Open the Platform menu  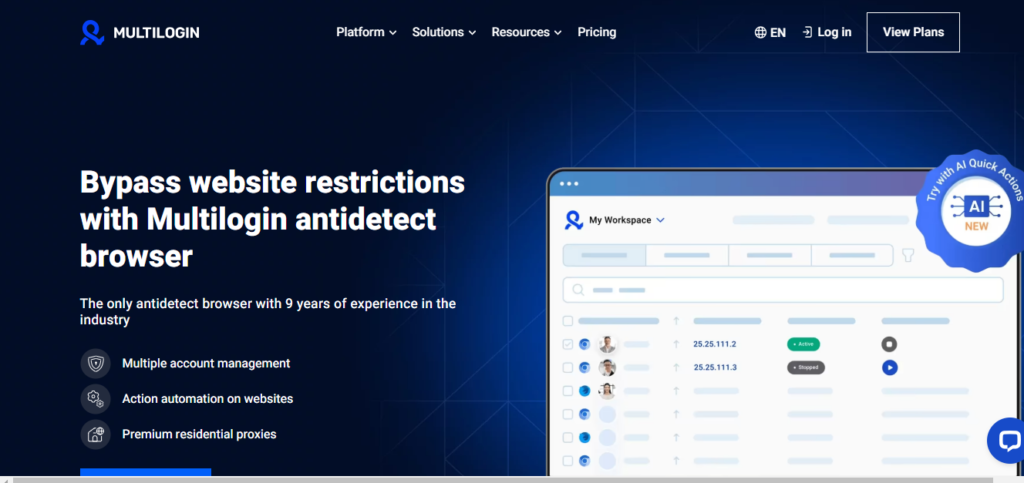point(366,32)
